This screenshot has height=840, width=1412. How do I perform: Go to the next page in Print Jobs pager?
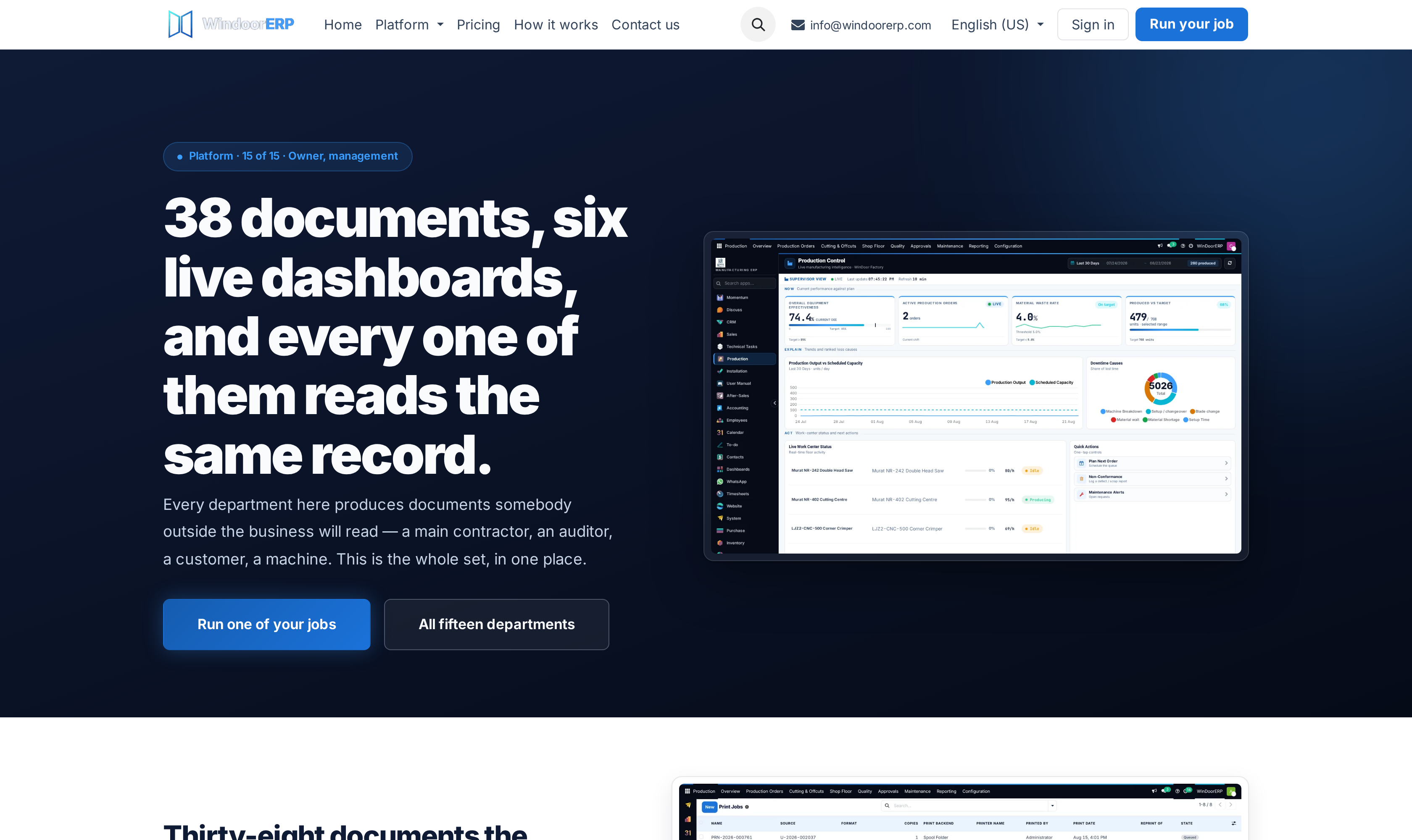(x=1230, y=804)
